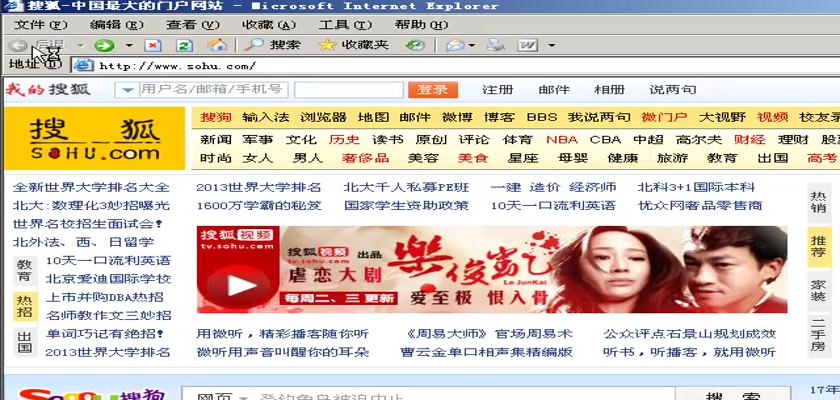Click the 用户名/邮箱/手机号 username field

[x=213, y=90]
